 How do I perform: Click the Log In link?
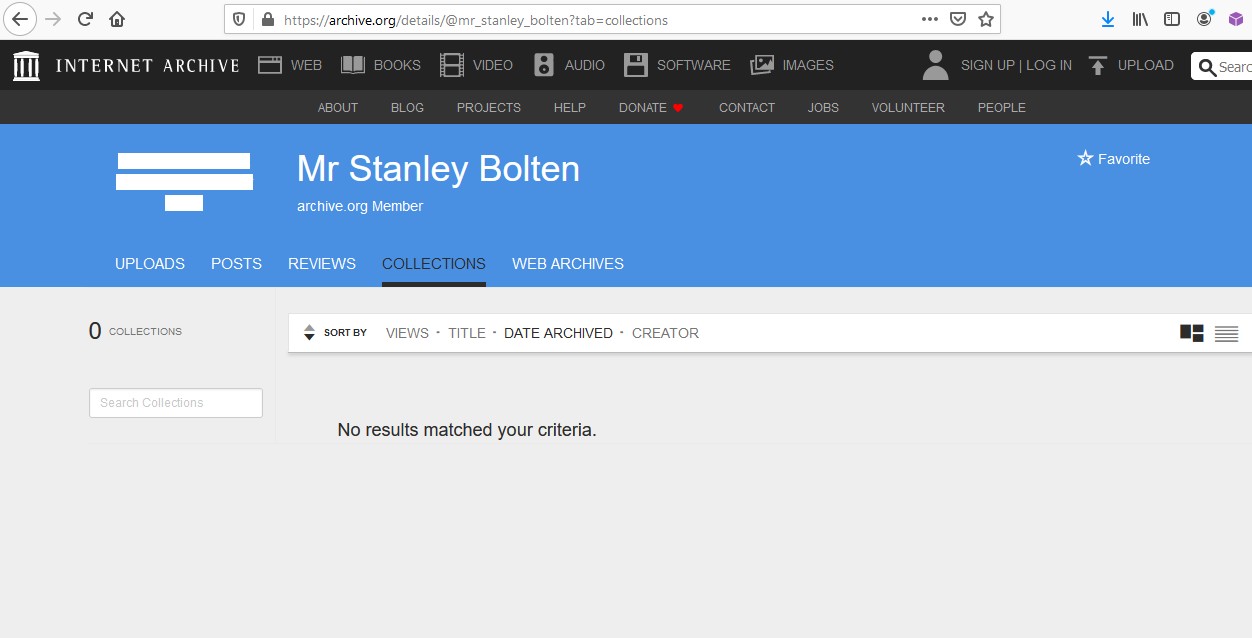(x=1049, y=65)
